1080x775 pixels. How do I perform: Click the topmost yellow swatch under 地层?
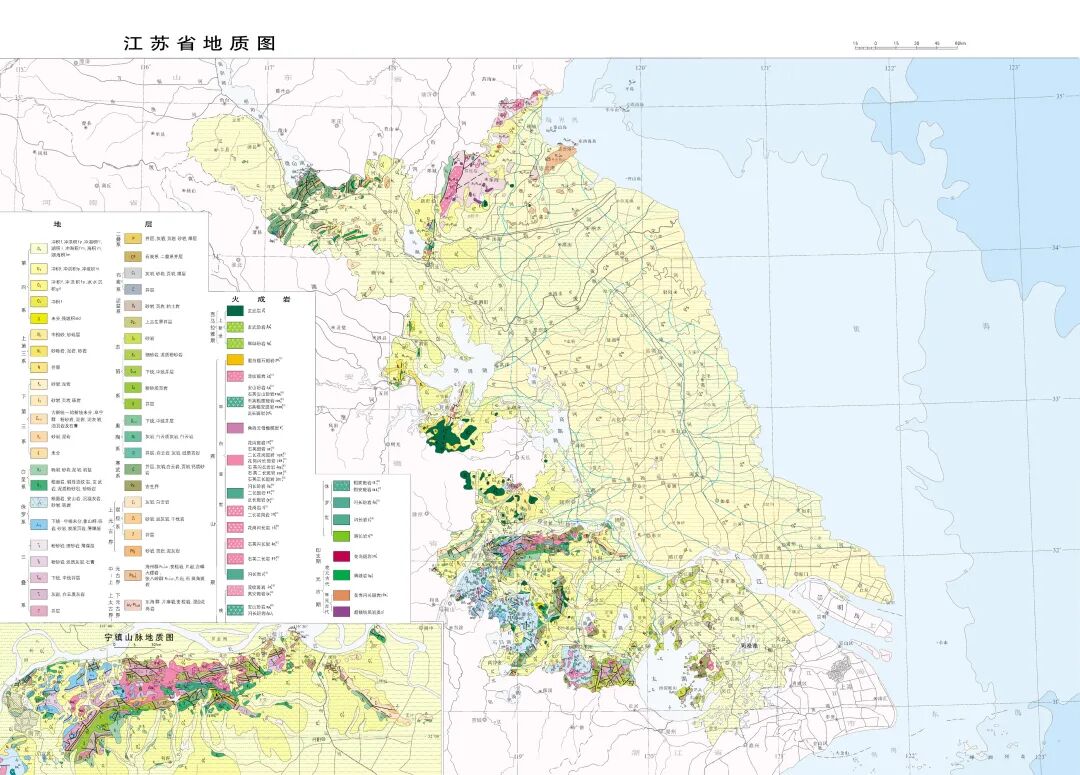click(x=37, y=246)
